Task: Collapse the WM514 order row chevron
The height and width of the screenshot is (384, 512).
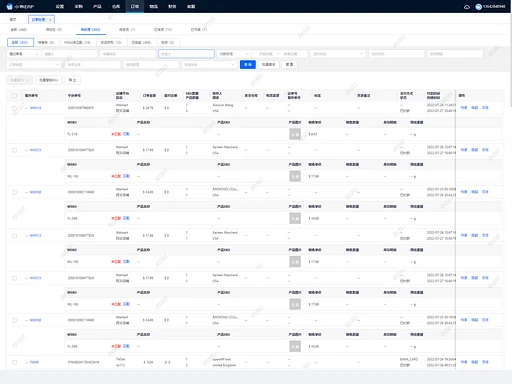Action: [x=26, y=108]
